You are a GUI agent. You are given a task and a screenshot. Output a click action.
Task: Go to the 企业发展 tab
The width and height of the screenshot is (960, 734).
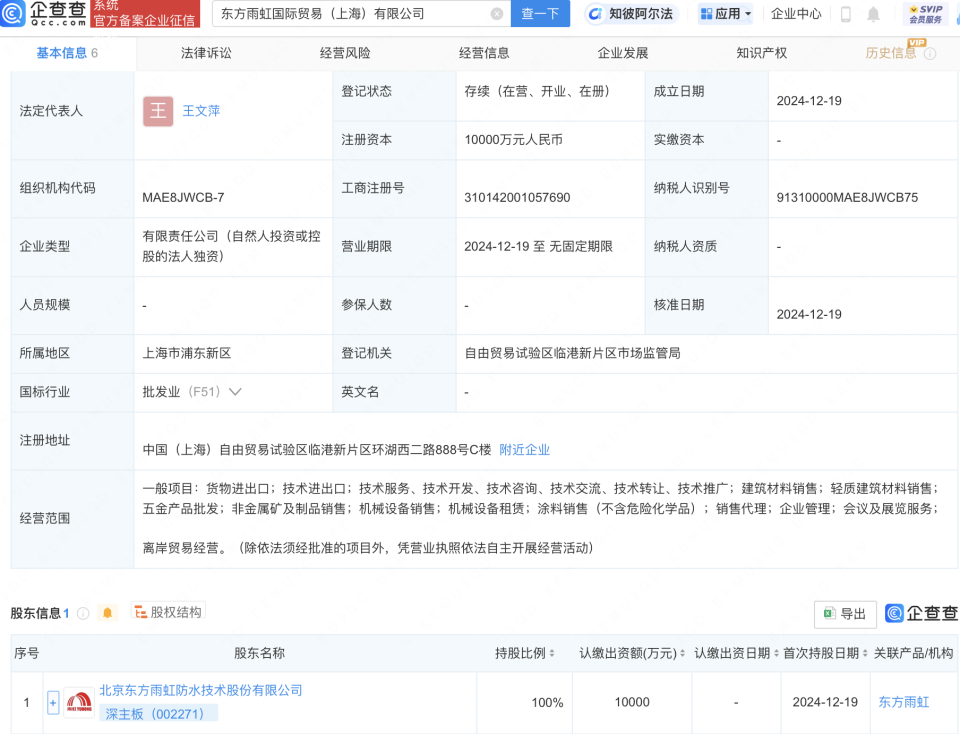click(623, 53)
